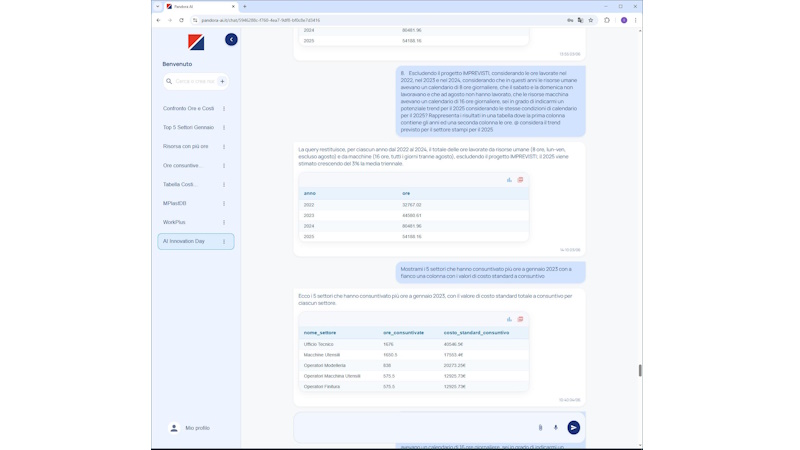Open the browser profile avatar

coord(624,20)
